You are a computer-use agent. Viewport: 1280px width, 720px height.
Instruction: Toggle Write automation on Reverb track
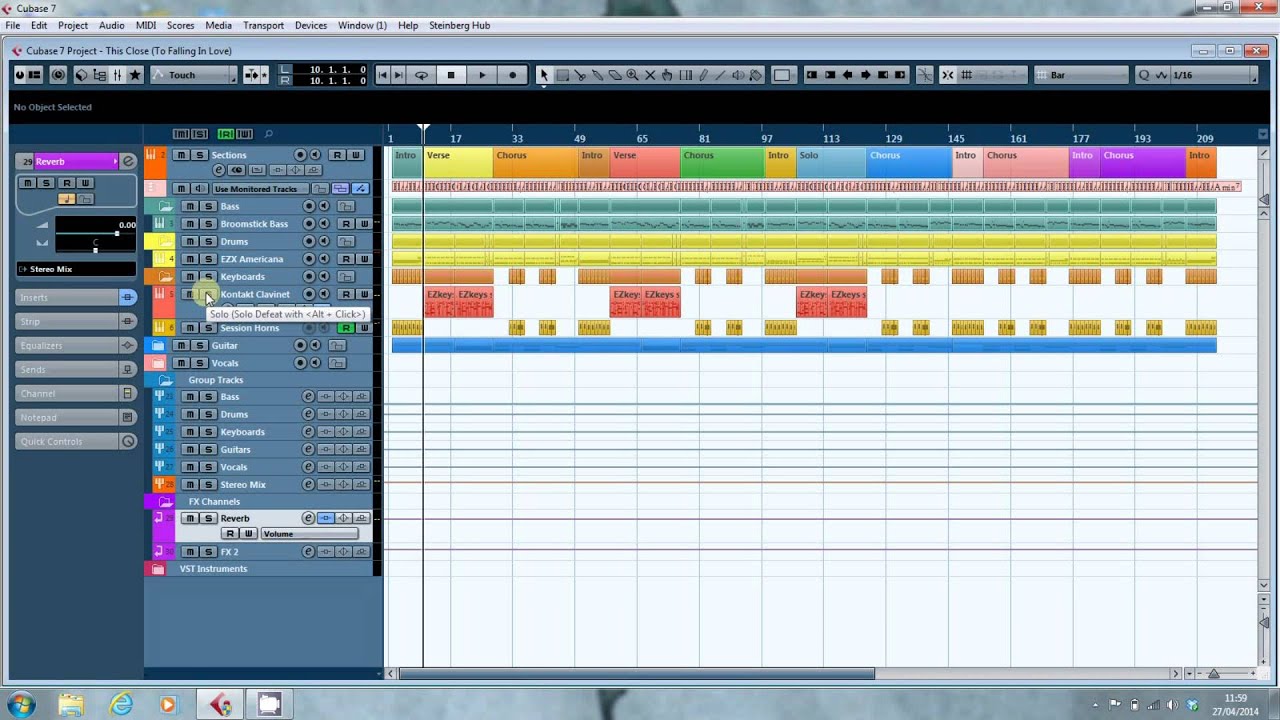249,534
